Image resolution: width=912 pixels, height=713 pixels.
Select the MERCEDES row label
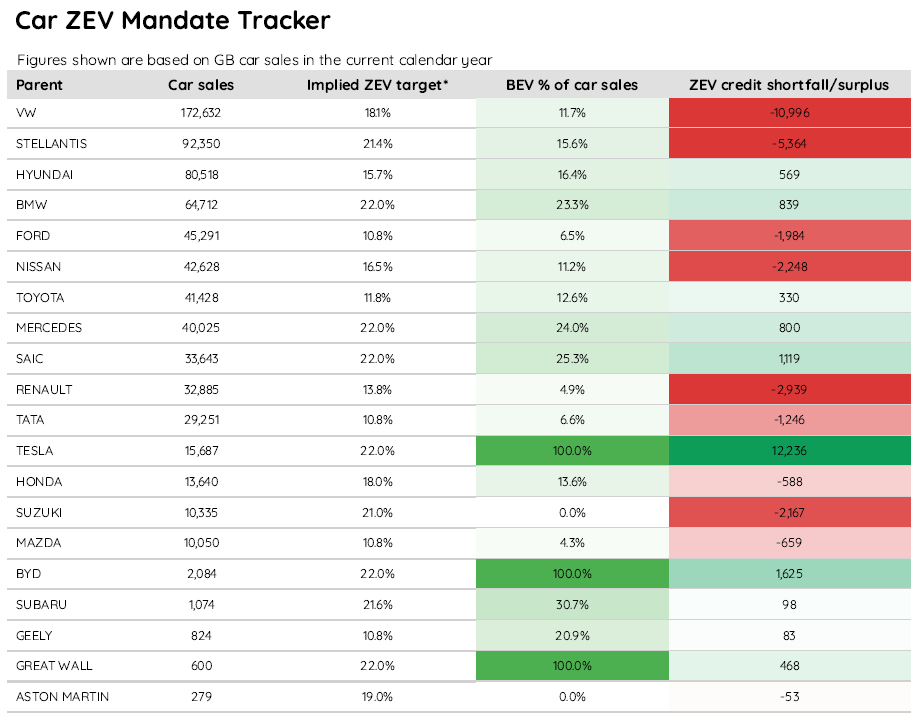[x=49, y=328]
